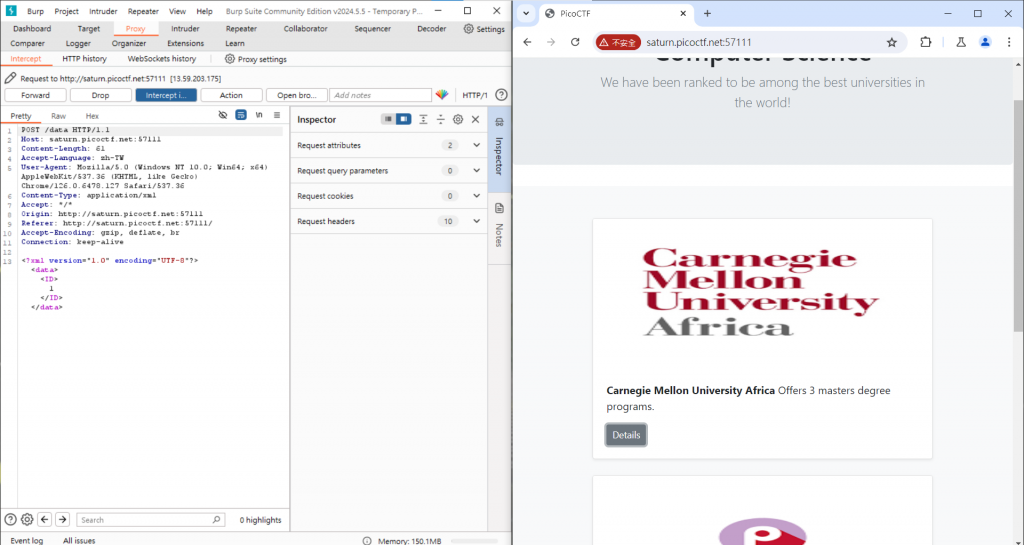1024x545 pixels.
Task: Toggle message word wrap icon
Action: point(241,115)
